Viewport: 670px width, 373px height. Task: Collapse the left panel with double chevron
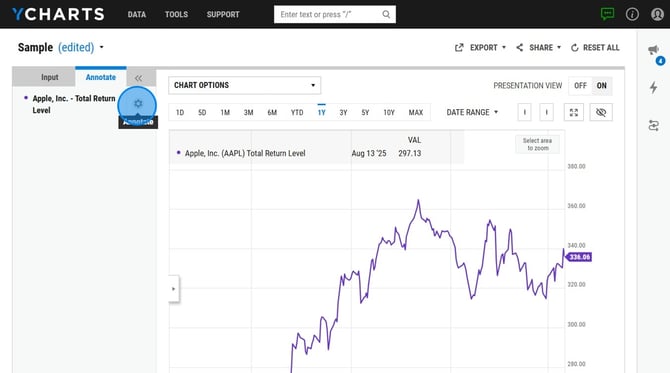pos(138,78)
